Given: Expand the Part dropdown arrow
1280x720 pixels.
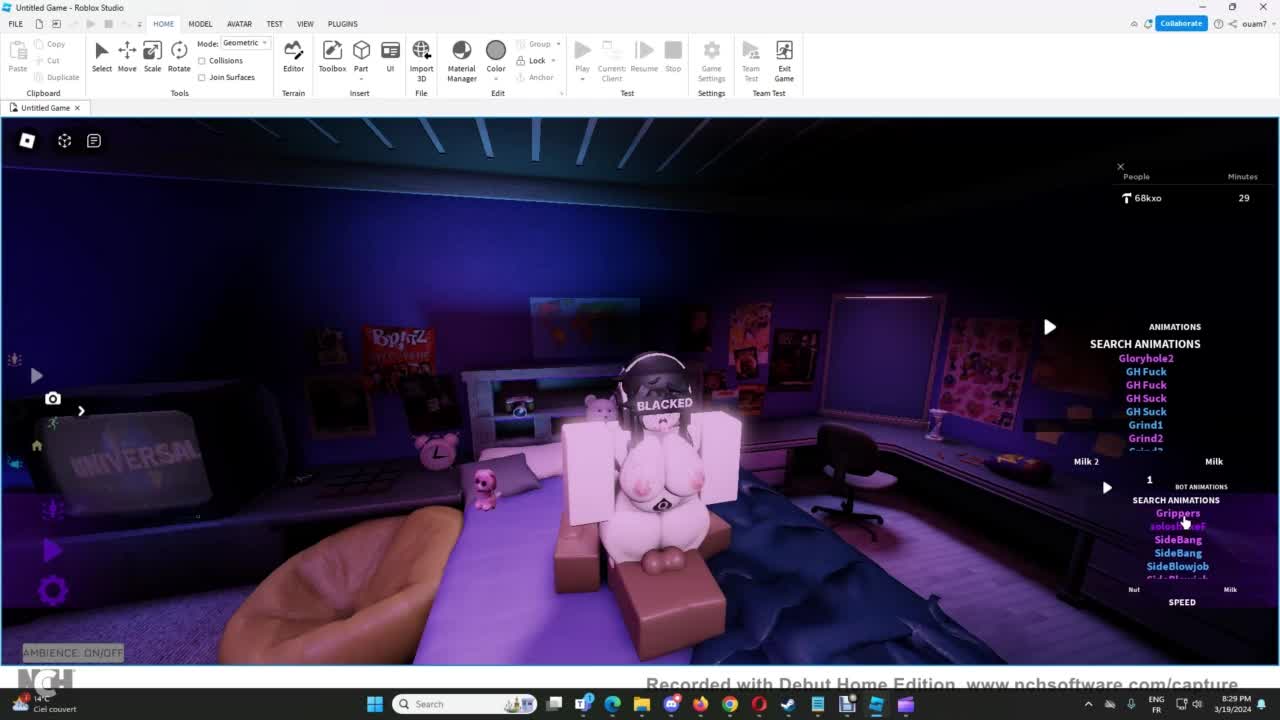Looking at the screenshot, I should click(x=361, y=79).
